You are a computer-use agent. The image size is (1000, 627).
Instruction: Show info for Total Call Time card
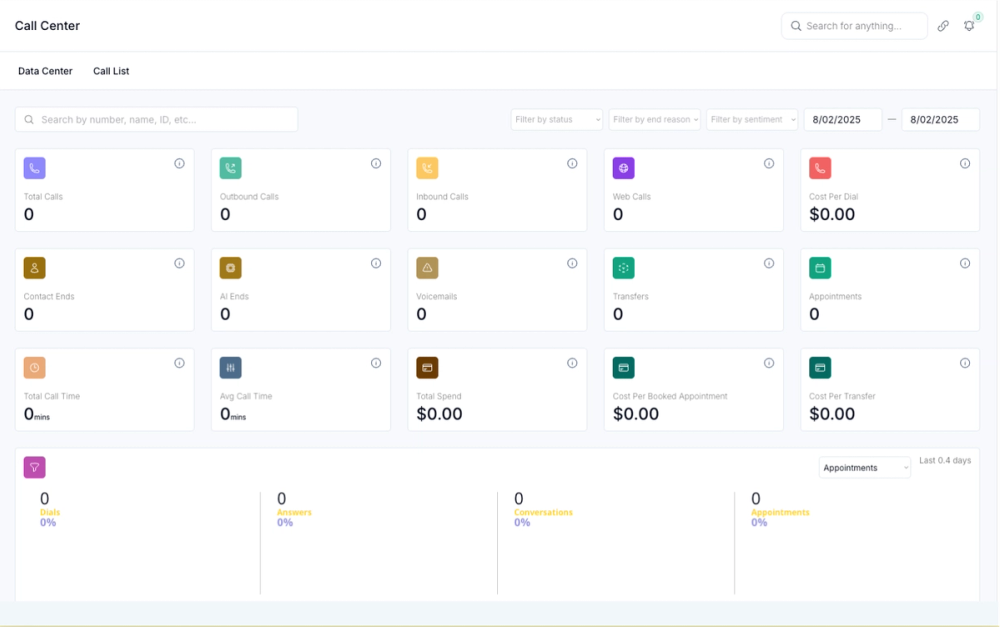179,363
